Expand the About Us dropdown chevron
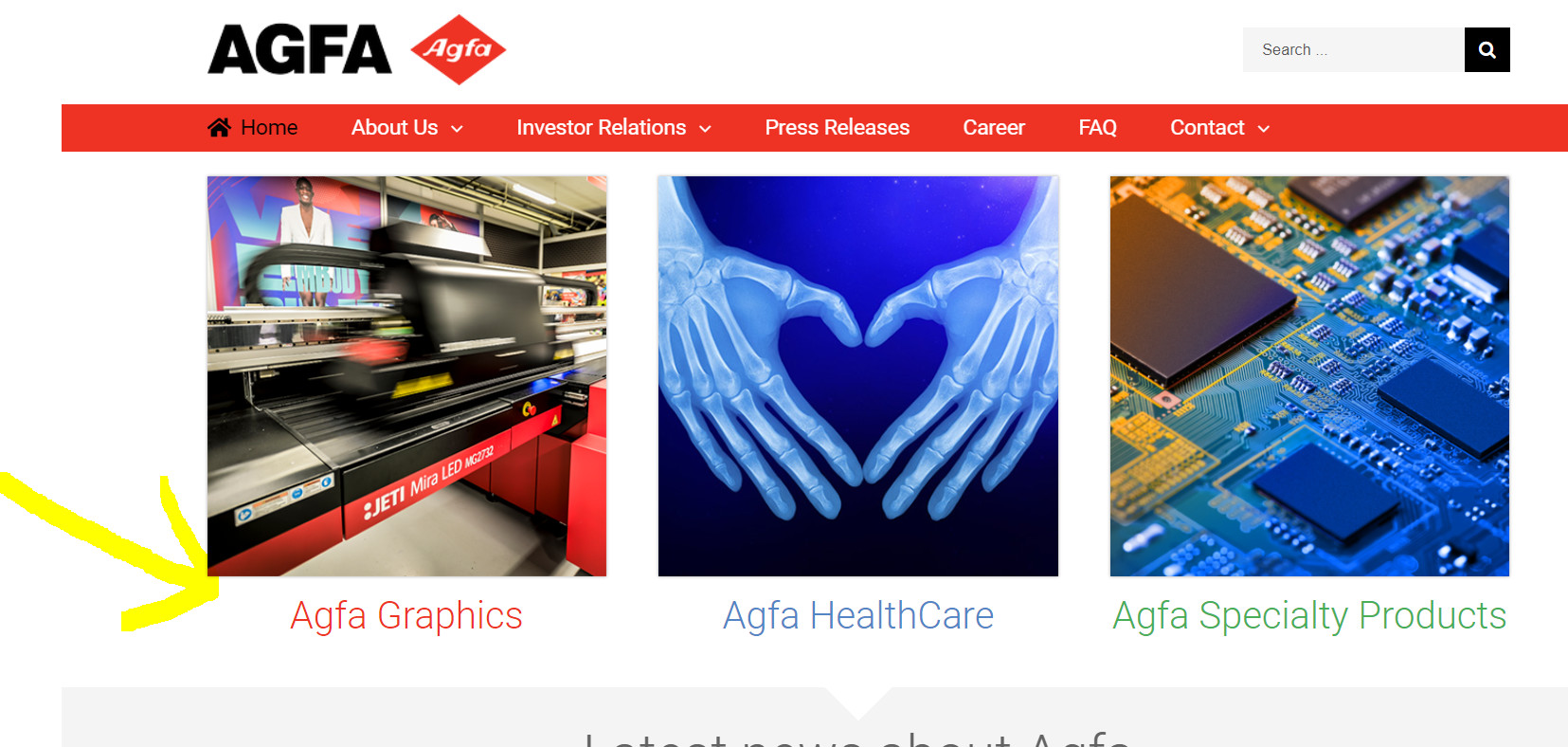 click(457, 129)
